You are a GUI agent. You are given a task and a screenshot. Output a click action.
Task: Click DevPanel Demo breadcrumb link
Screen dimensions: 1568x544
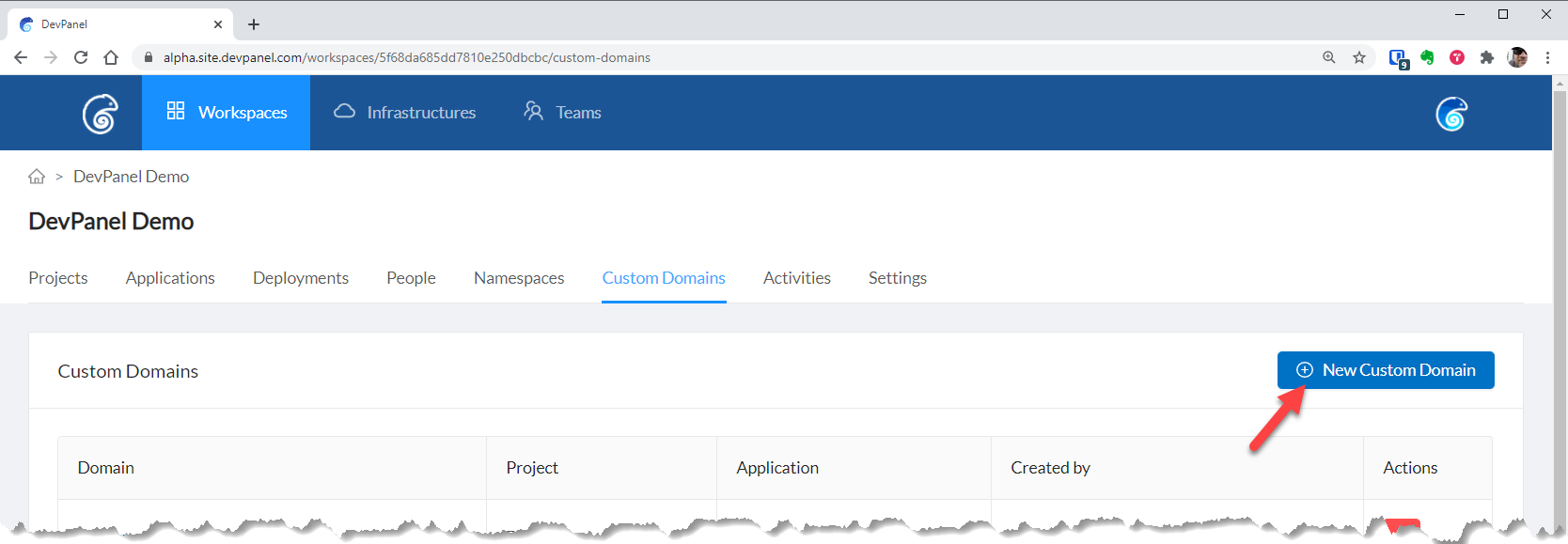(131, 177)
